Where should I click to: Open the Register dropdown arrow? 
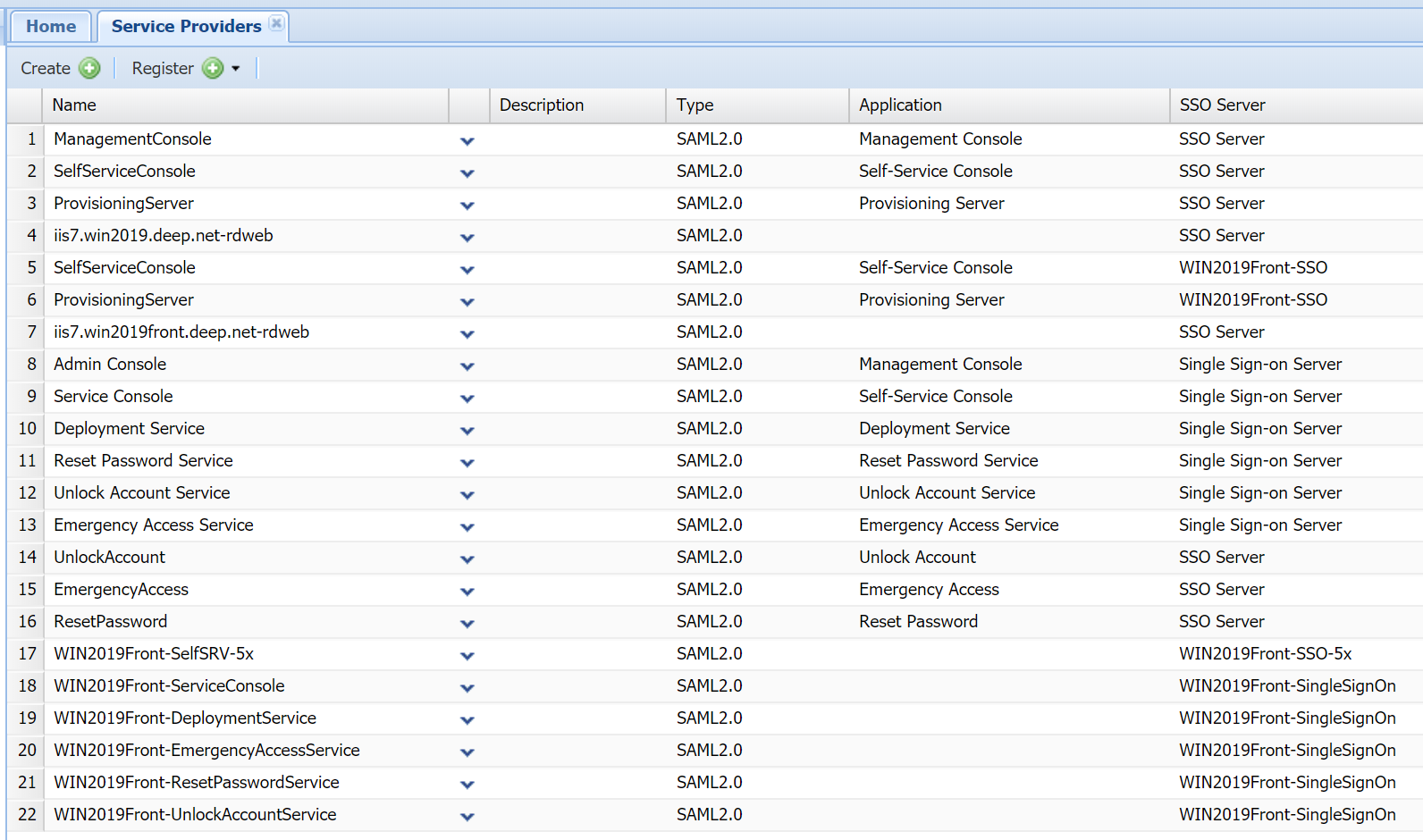click(x=236, y=69)
